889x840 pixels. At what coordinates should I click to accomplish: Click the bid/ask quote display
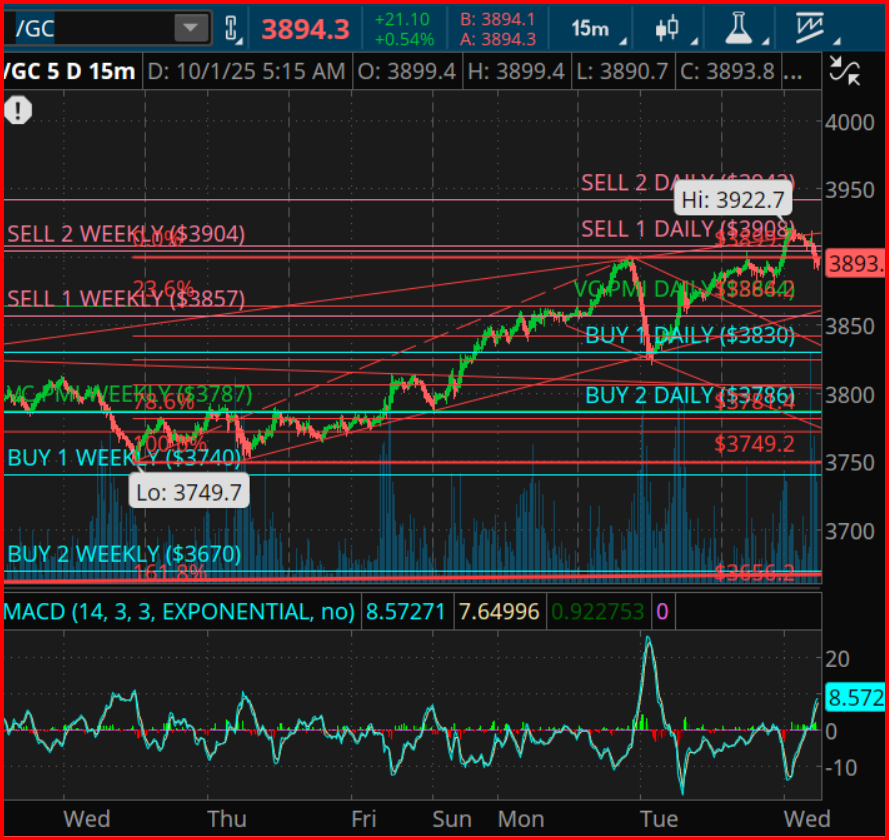click(497, 29)
